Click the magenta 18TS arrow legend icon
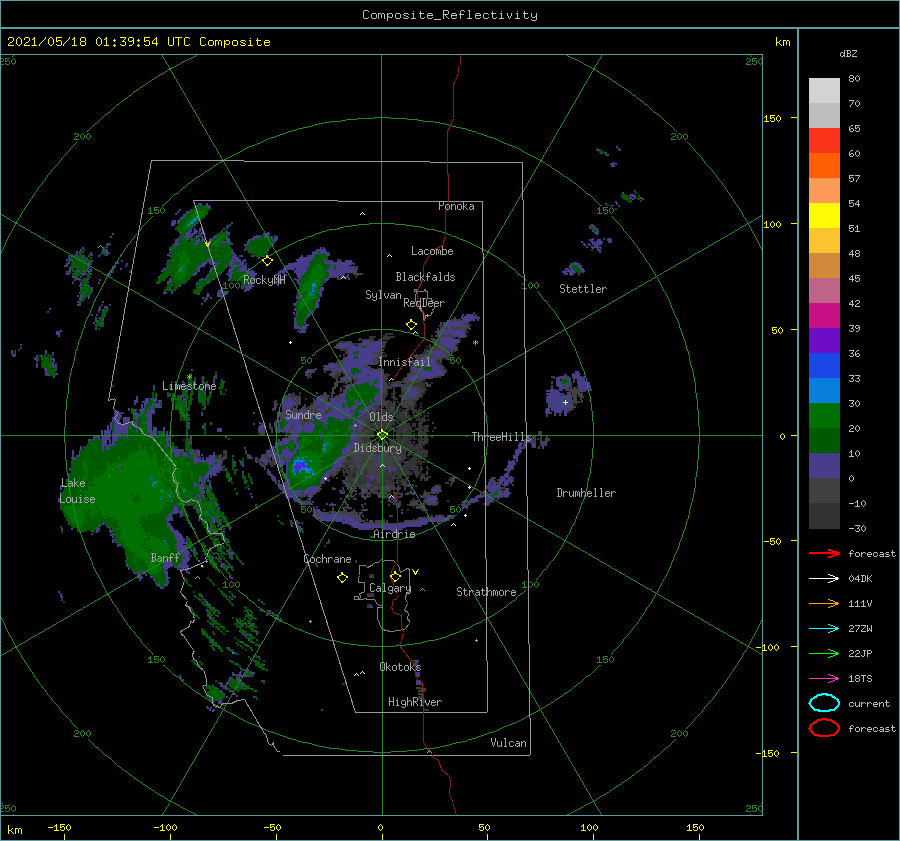The width and height of the screenshot is (900, 841). 824,679
